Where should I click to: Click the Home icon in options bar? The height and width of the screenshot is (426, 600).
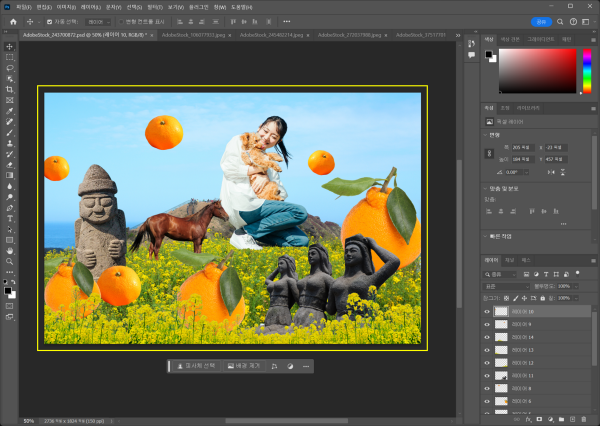point(12,20)
